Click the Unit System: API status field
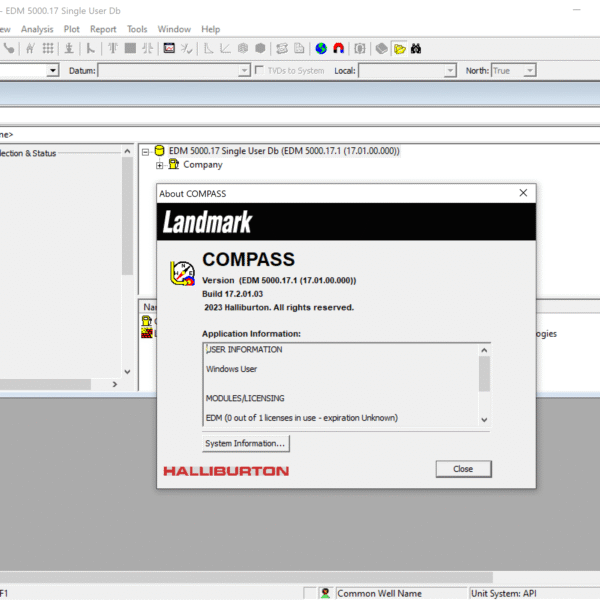The height and width of the screenshot is (600, 600). pyautogui.click(x=535, y=593)
